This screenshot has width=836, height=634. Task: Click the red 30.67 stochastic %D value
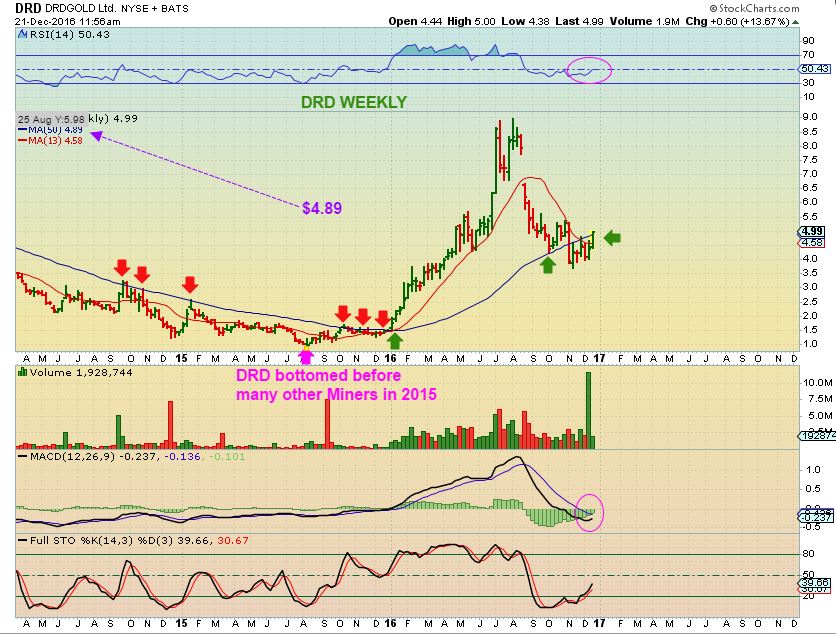click(232, 540)
